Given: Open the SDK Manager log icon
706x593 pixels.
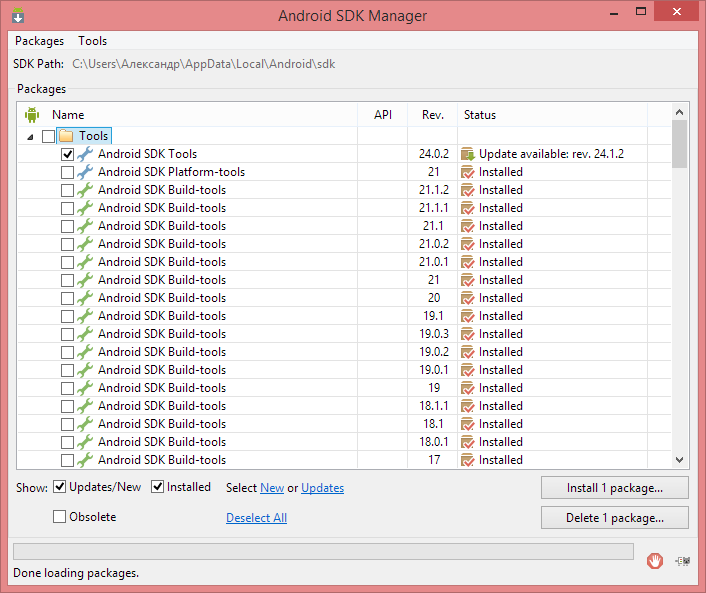Looking at the screenshot, I should click(x=683, y=561).
